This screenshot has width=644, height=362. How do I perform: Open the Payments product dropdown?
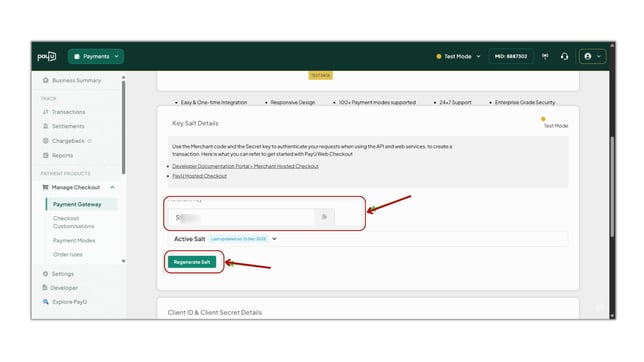click(x=96, y=56)
